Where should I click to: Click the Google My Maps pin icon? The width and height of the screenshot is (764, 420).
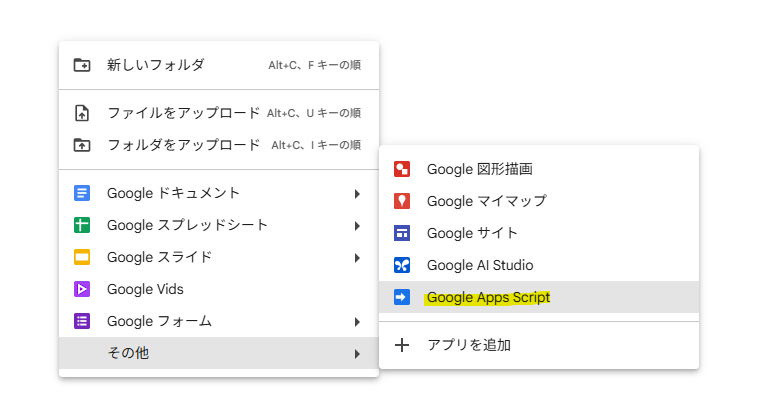point(402,201)
